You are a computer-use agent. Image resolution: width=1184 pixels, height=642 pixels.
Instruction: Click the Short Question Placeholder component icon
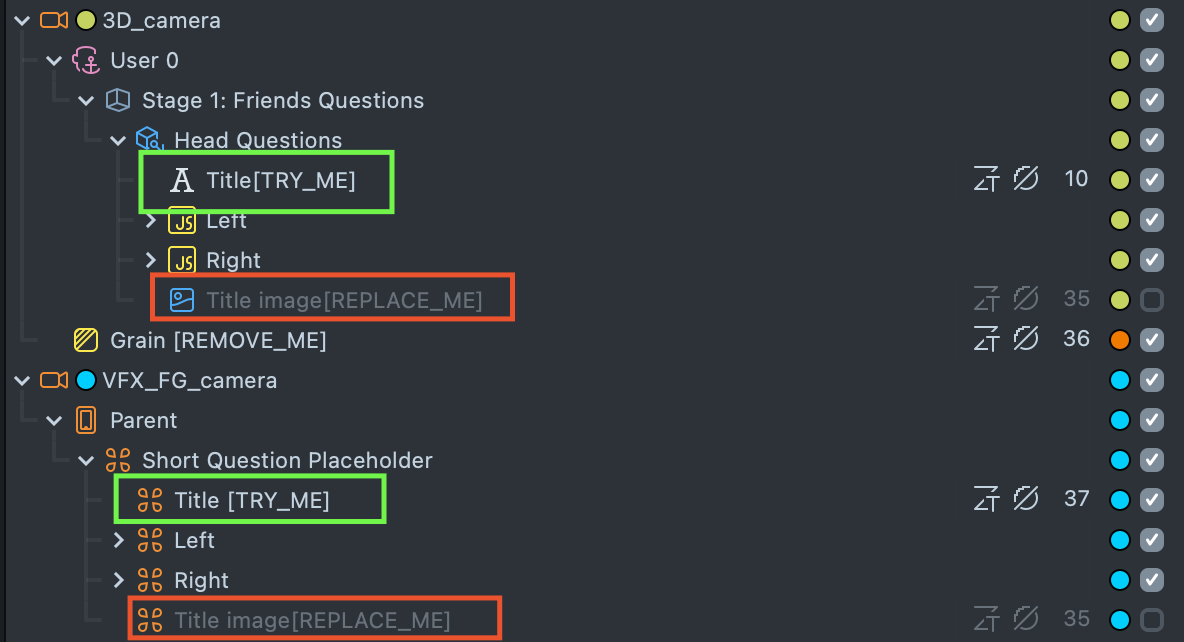(118, 460)
